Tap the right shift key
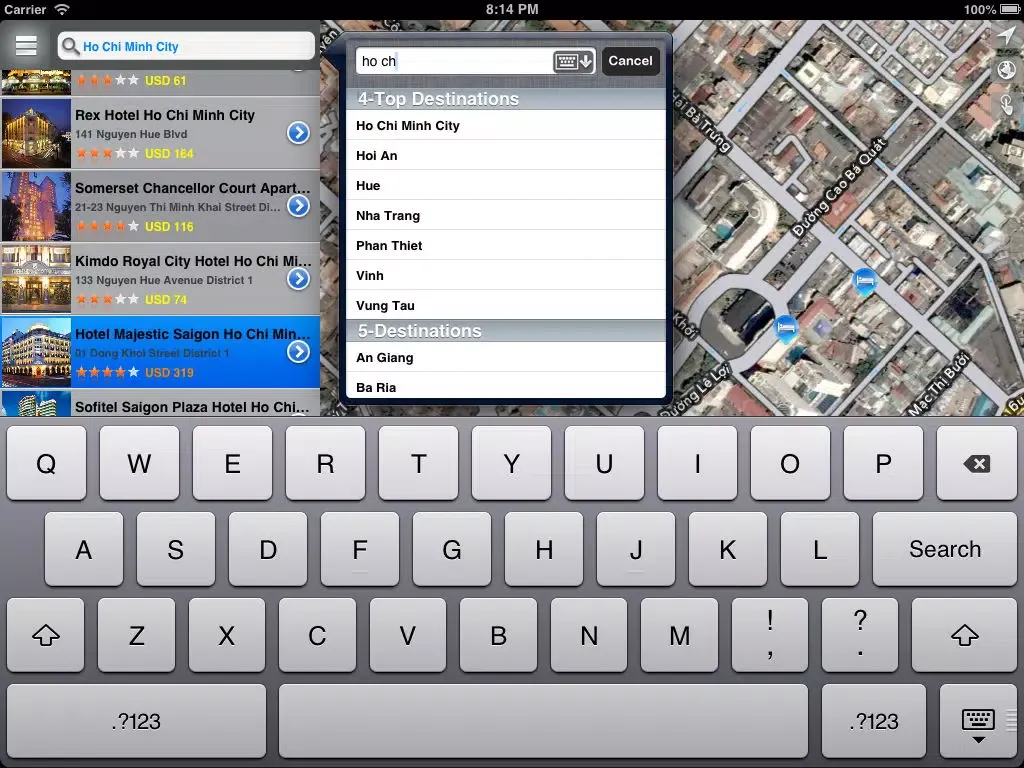The image size is (1024, 768). coord(965,635)
